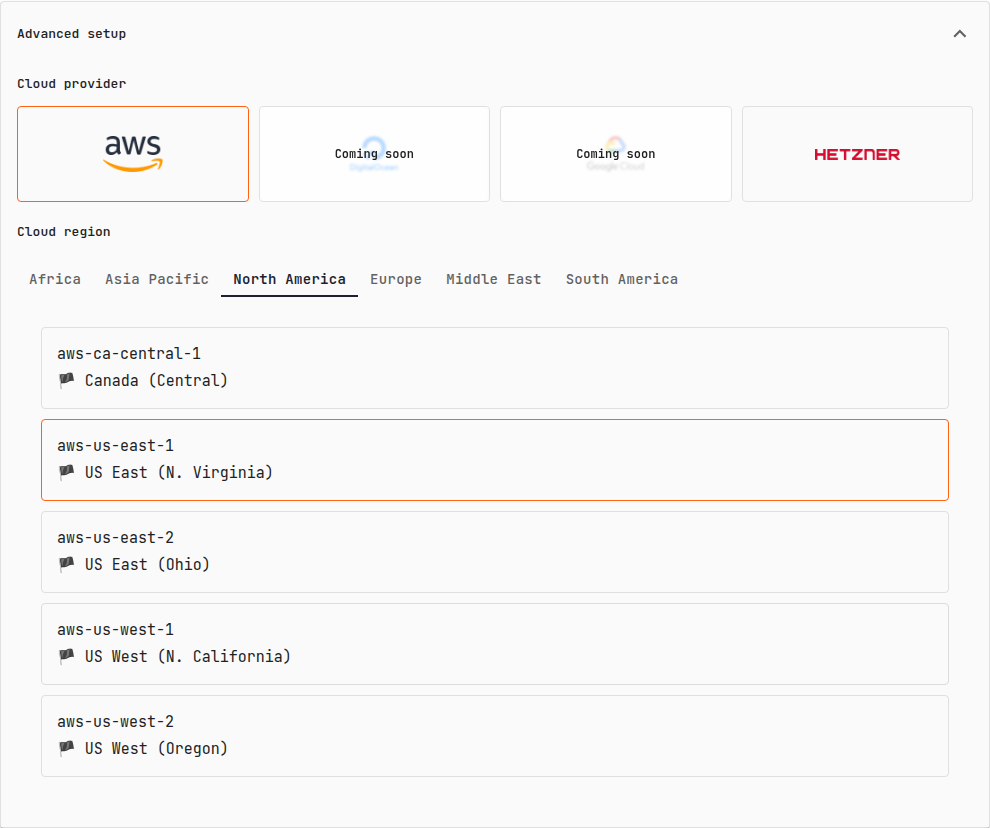Switch to the South America tab

[x=622, y=279]
